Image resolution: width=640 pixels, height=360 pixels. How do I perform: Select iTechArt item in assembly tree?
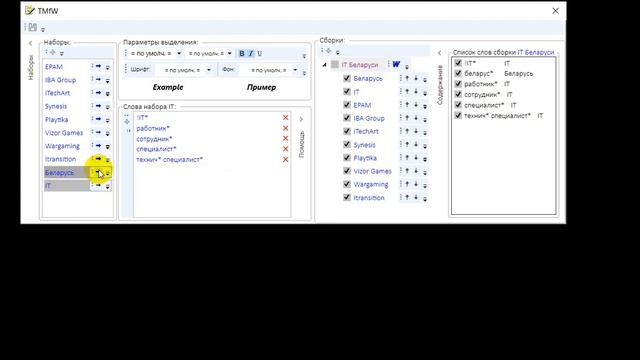pos(366,131)
